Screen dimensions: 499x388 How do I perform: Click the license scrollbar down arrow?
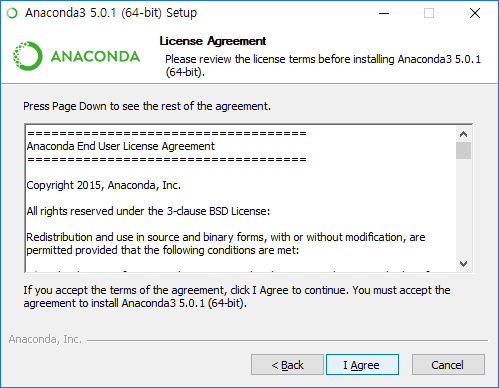pos(463,264)
